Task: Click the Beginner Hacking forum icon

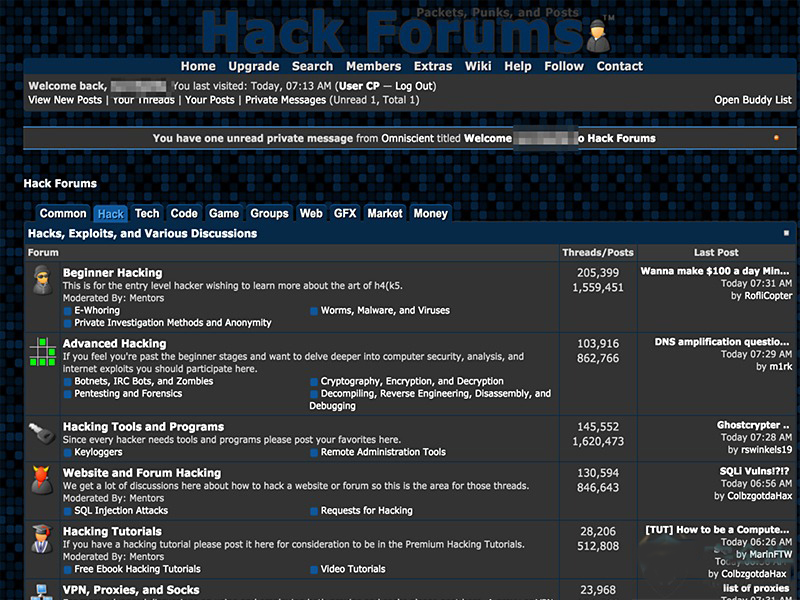Action: click(x=42, y=280)
